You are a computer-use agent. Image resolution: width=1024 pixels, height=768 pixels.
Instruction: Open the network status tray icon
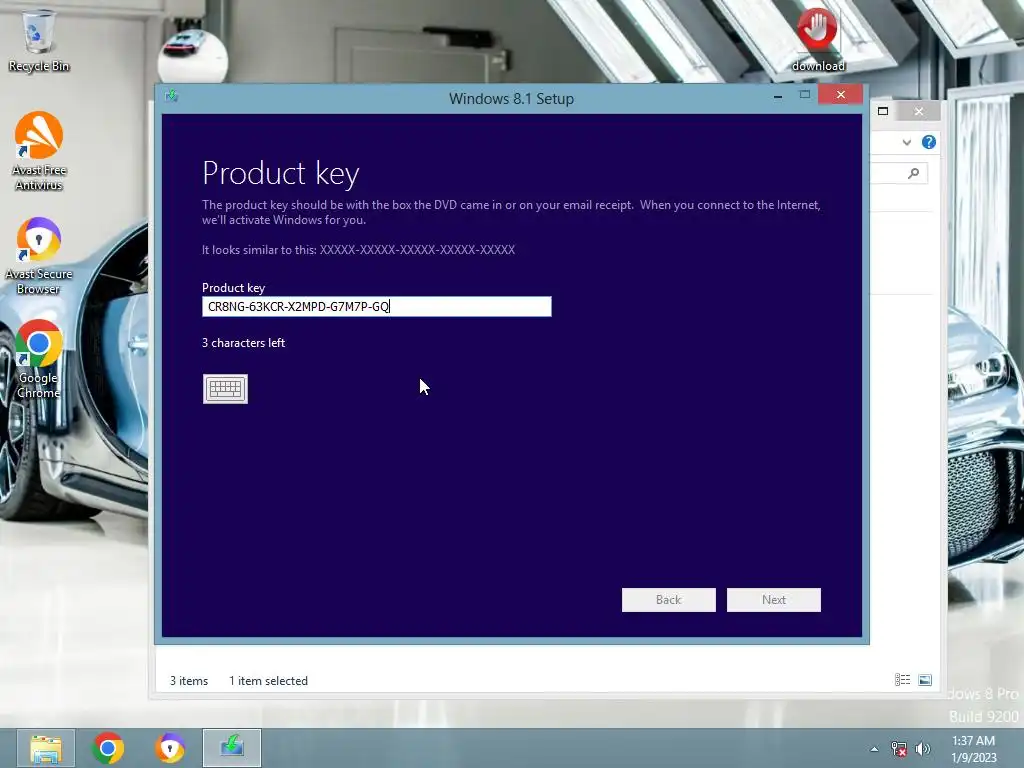[x=899, y=749]
